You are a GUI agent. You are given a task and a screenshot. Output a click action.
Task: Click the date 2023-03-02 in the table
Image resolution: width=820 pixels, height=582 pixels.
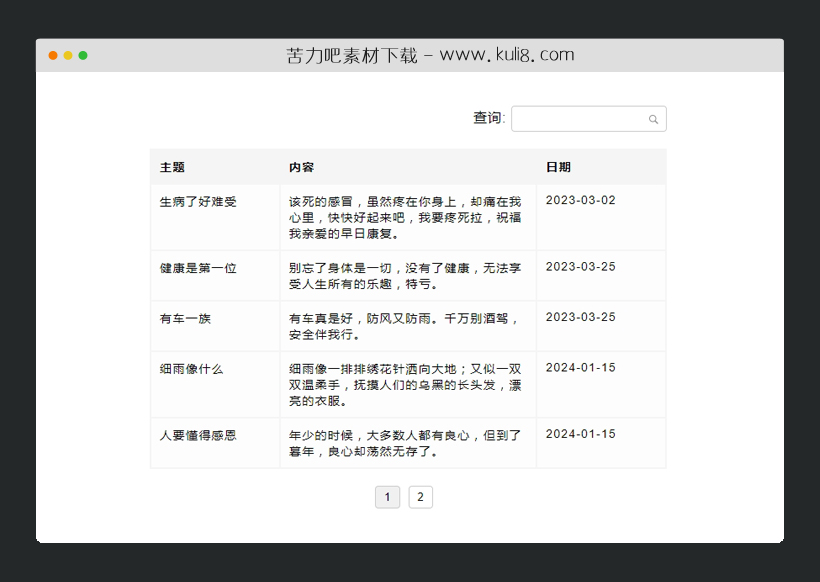(583, 198)
